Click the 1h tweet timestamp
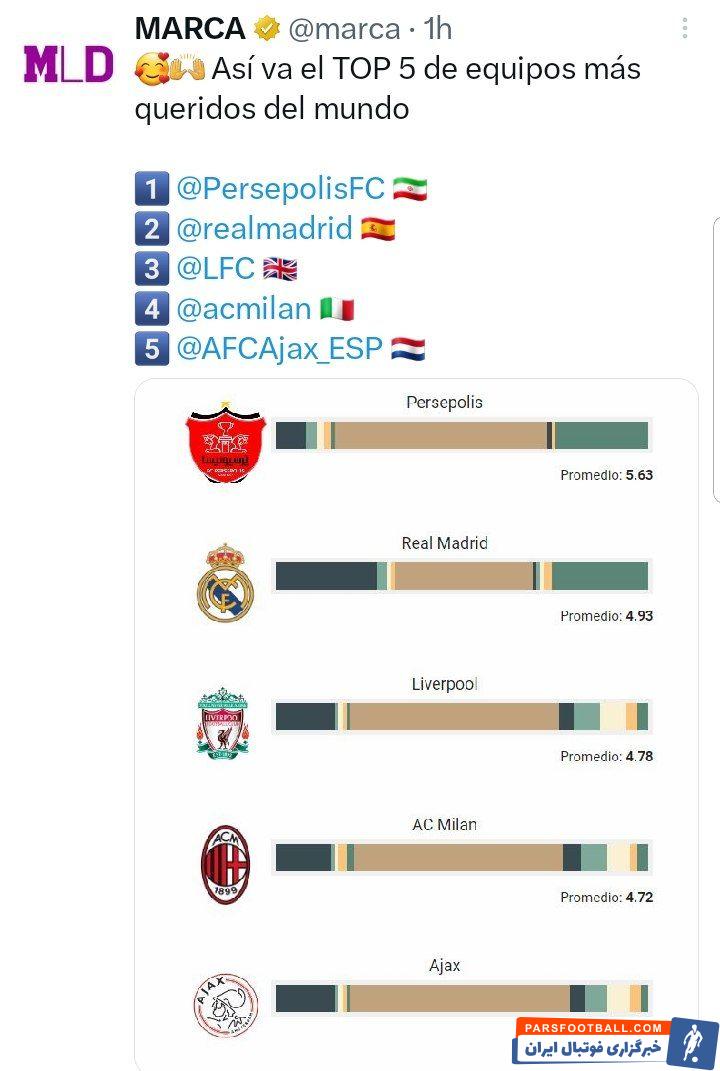Viewport: 720px width, 1071px height. [438, 29]
